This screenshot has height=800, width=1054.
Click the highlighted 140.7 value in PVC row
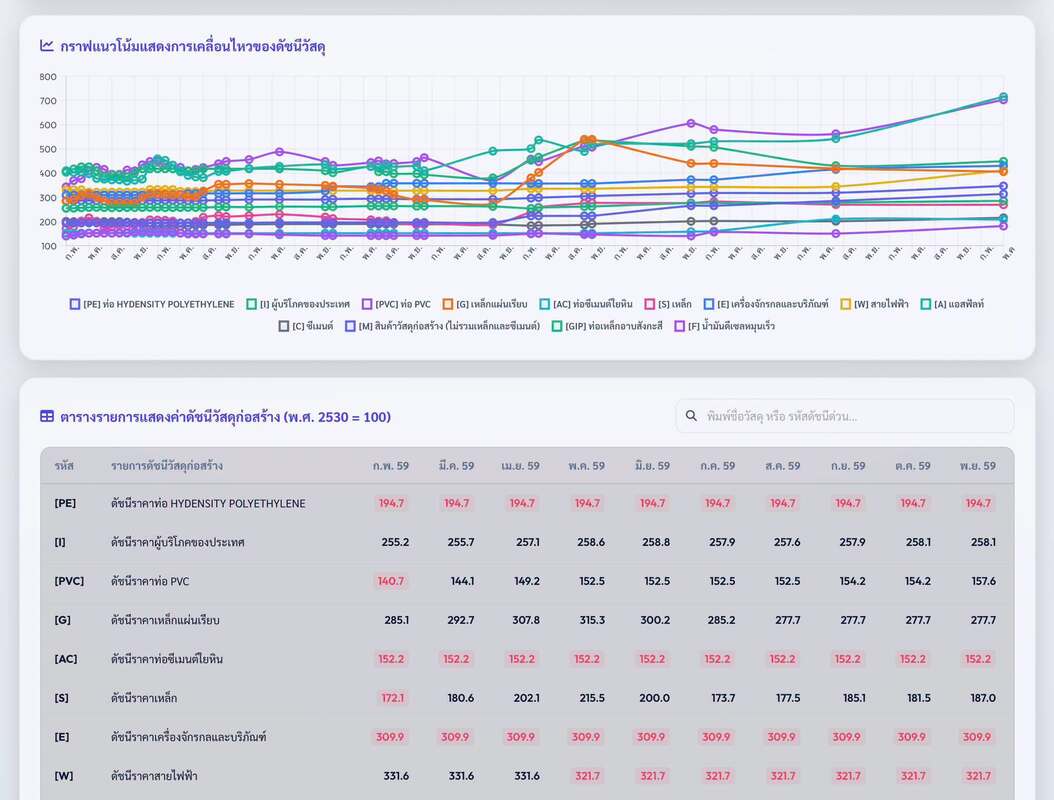click(391, 582)
